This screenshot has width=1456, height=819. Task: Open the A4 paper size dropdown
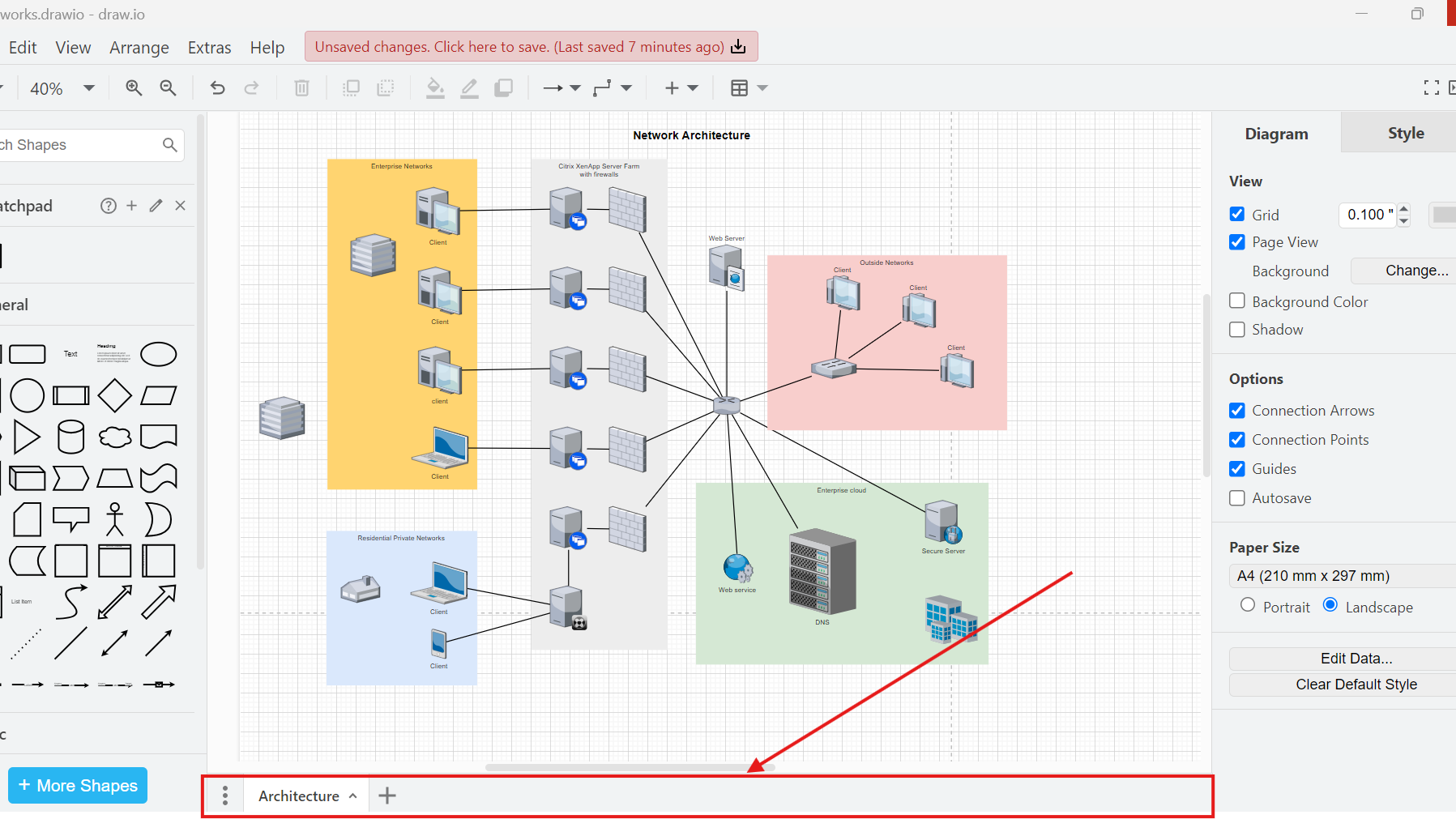click(x=1342, y=576)
